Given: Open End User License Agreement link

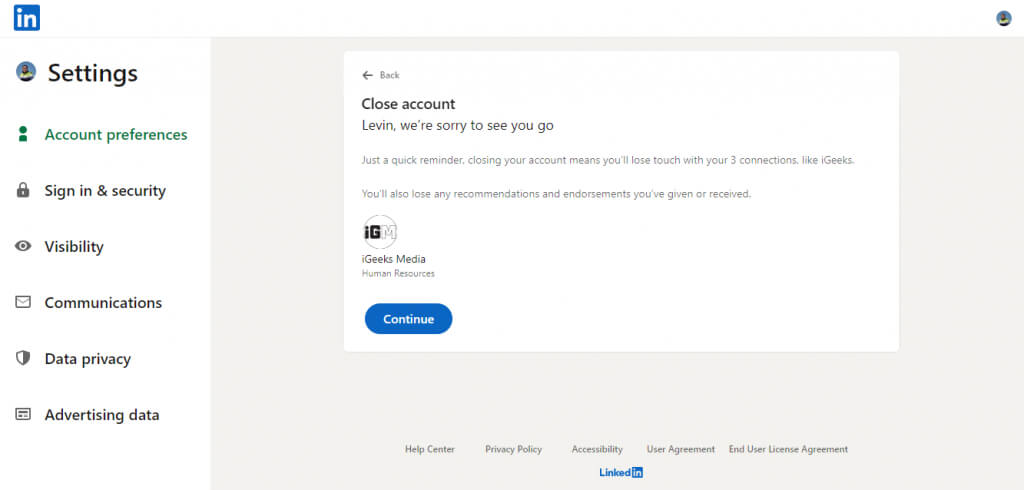Looking at the screenshot, I should click(x=788, y=450).
